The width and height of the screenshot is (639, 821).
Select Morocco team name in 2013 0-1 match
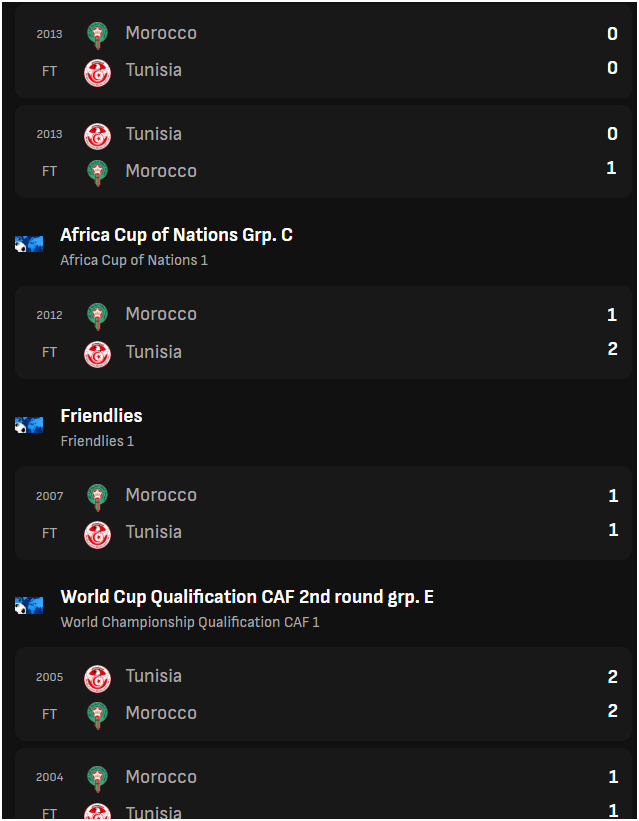(x=161, y=171)
